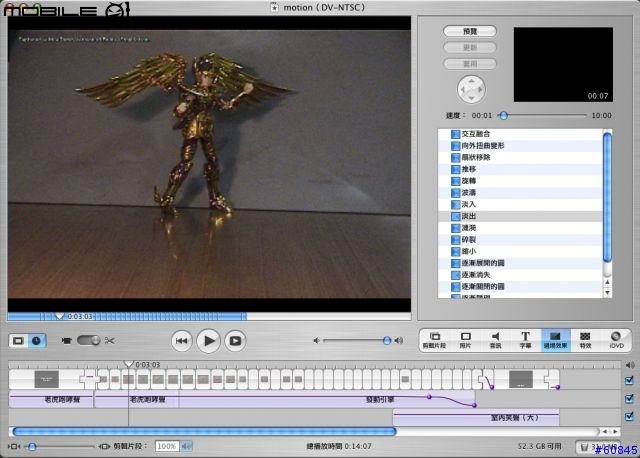Rewind to the beginning of movie
The image size is (640, 458).
point(182,341)
